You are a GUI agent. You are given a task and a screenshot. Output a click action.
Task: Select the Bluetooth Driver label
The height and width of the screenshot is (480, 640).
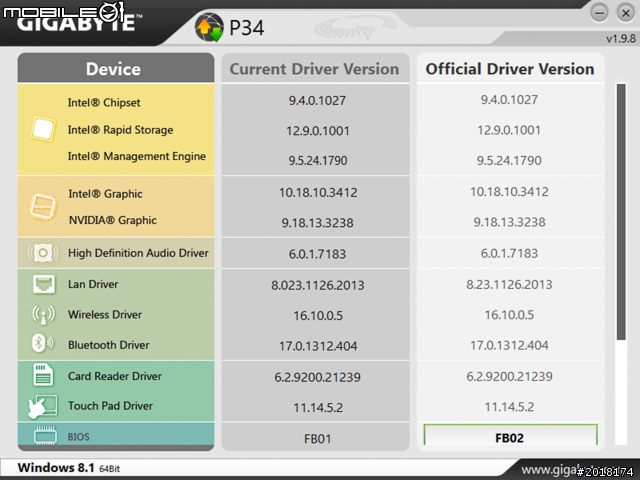(109, 345)
